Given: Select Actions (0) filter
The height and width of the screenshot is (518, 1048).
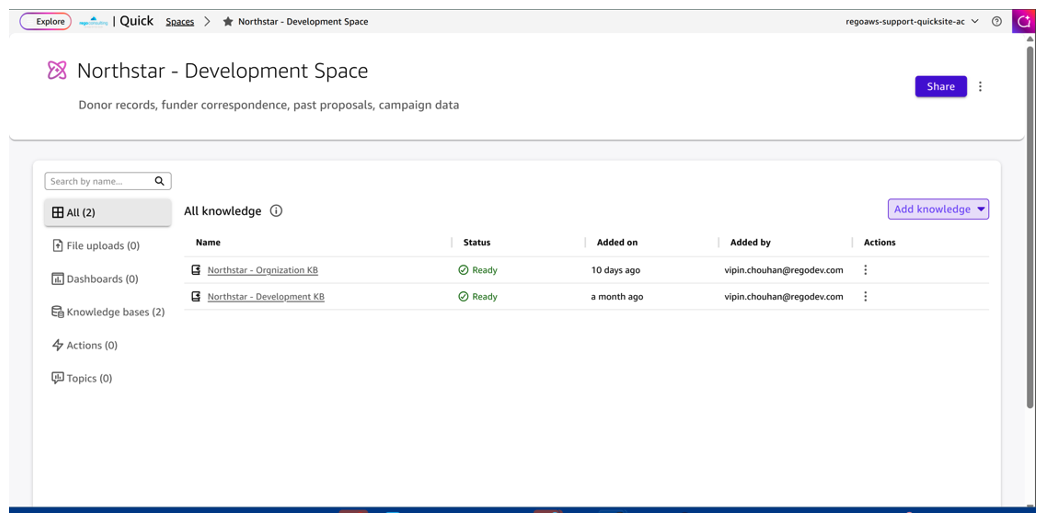Looking at the screenshot, I should 85,345.
